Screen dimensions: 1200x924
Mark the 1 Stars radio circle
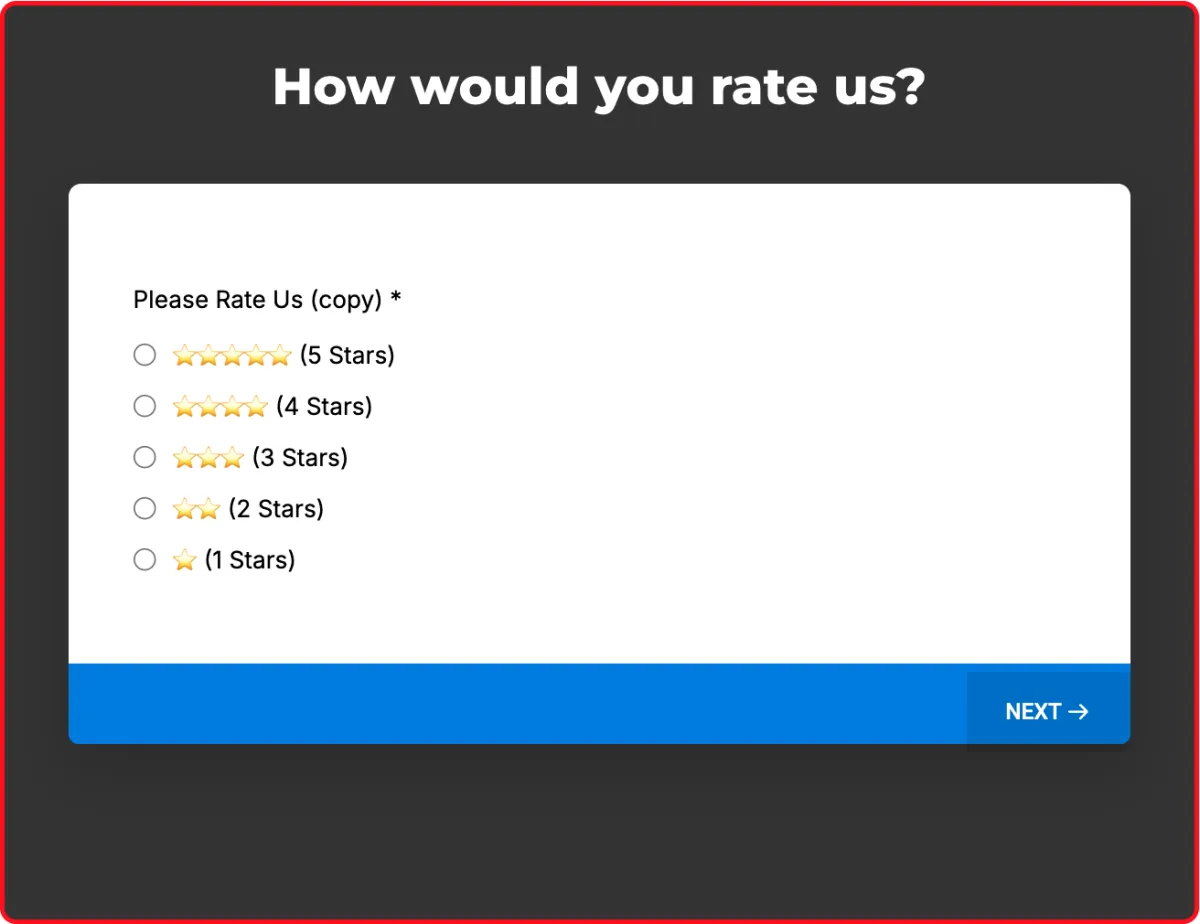coord(145,559)
